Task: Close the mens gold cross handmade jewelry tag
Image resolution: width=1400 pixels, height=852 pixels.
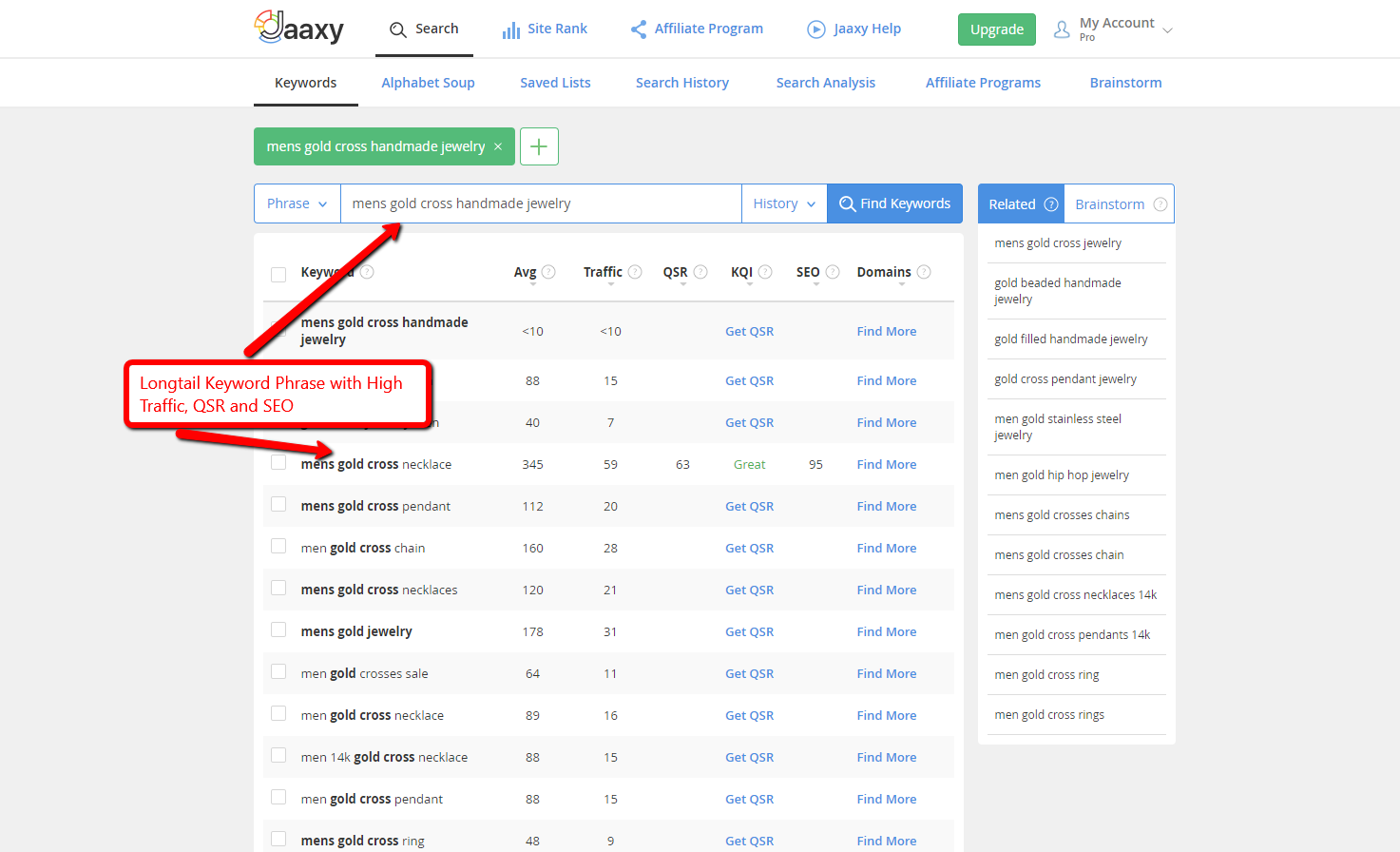Action: click(x=498, y=146)
